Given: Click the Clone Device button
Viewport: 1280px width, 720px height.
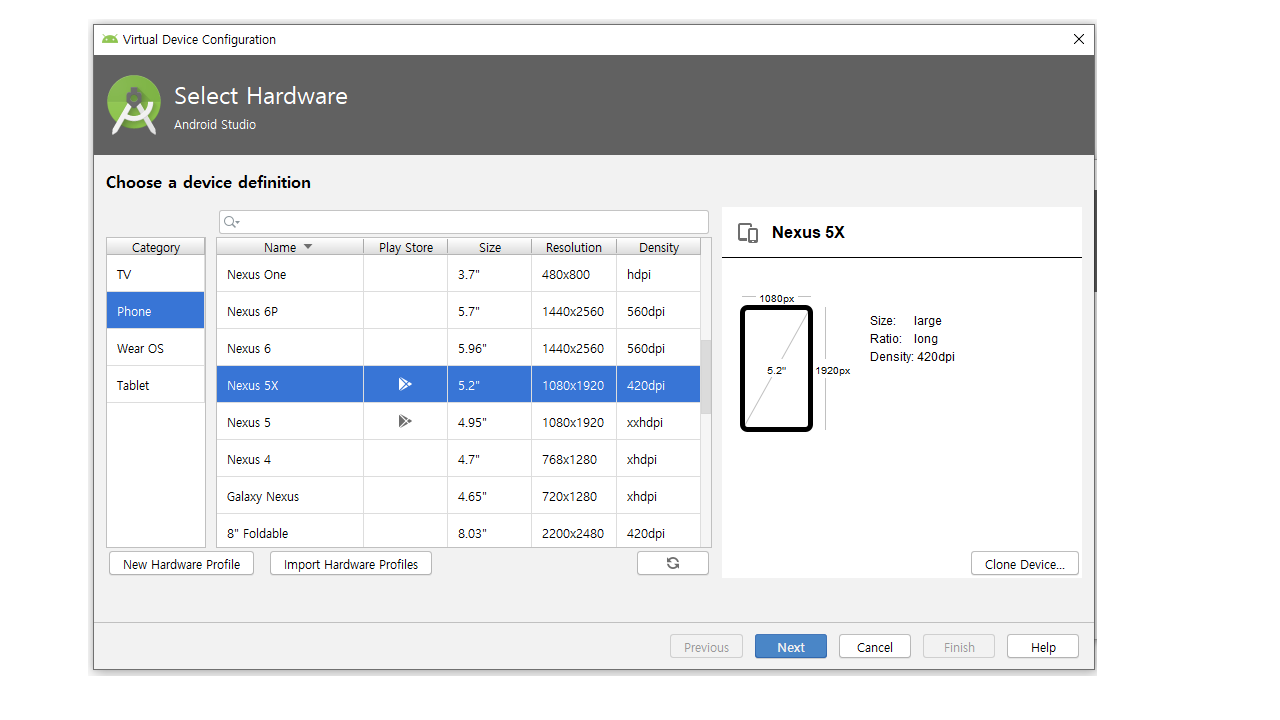Looking at the screenshot, I should point(1024,564).
